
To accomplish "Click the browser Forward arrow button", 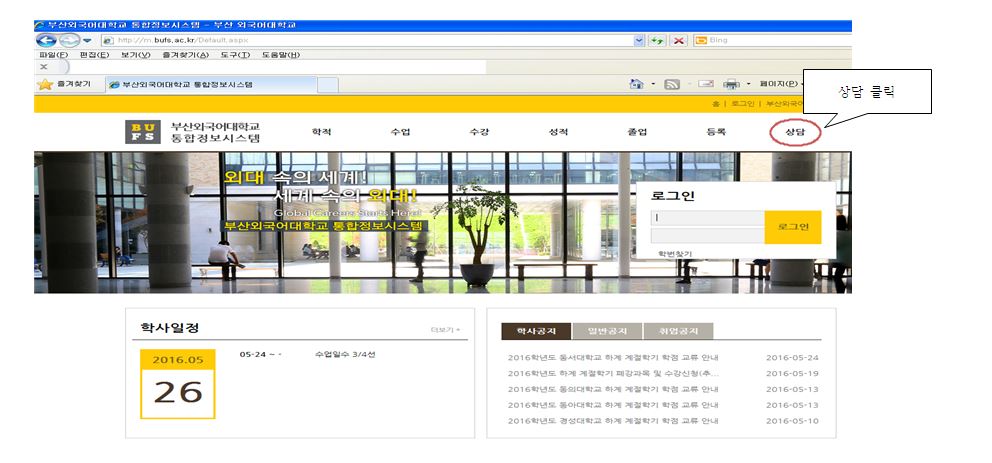I will [x=67, y=40].
